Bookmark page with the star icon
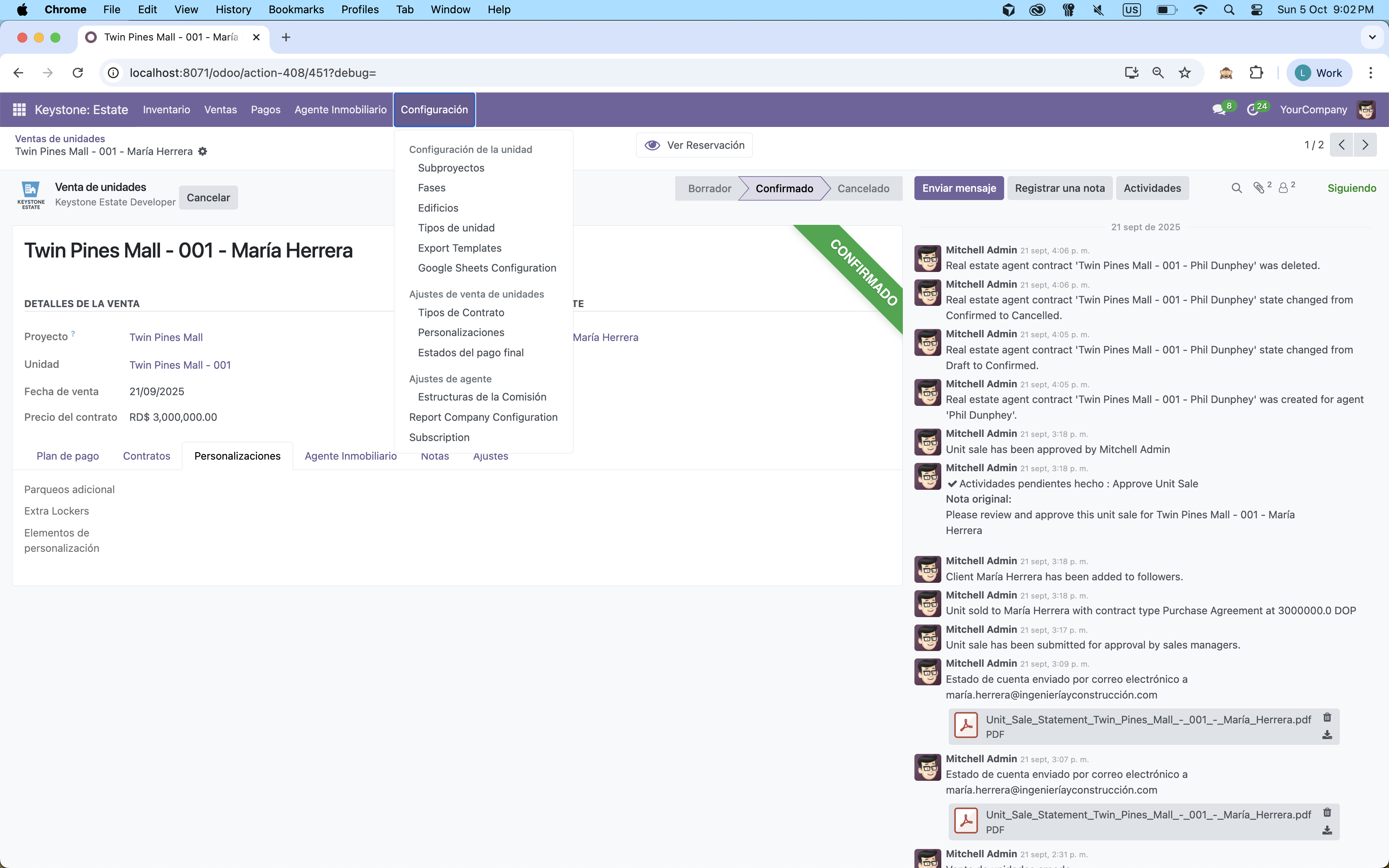 pos(1185,73)
